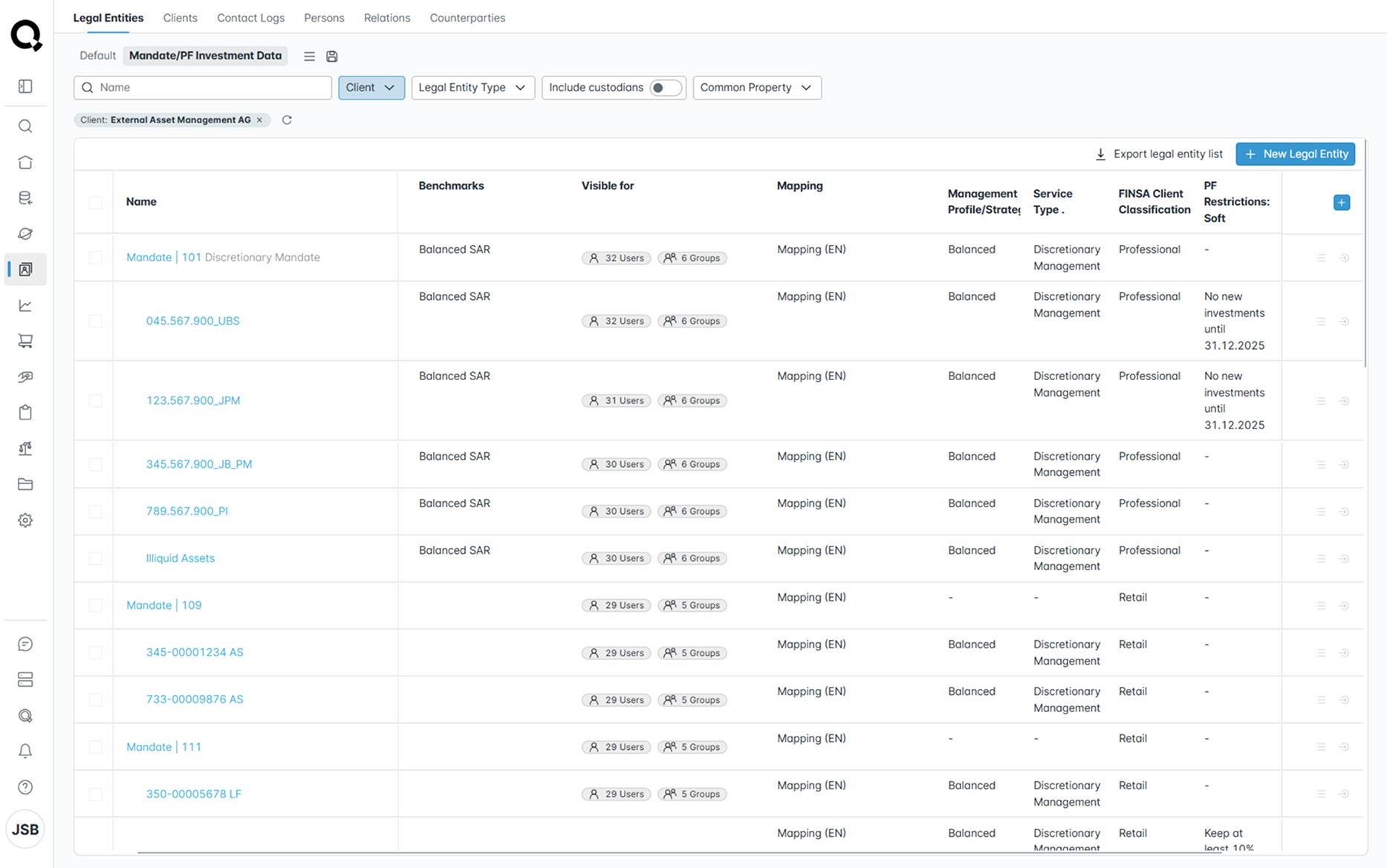Click 6 Groups badge in Illiquid Assets row

coord(692,558)
